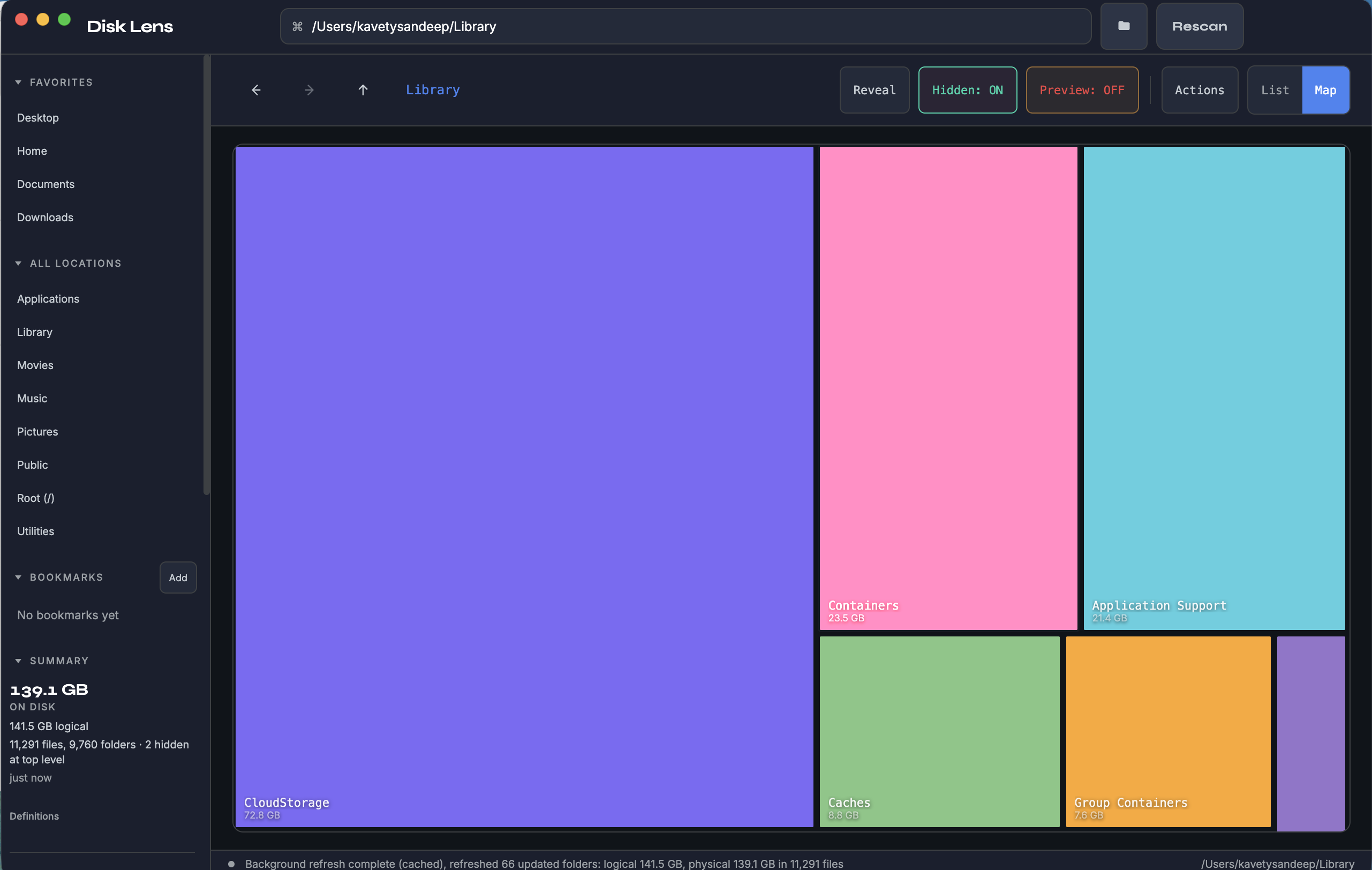Click the command symbol in the path bar

point(297,26)
